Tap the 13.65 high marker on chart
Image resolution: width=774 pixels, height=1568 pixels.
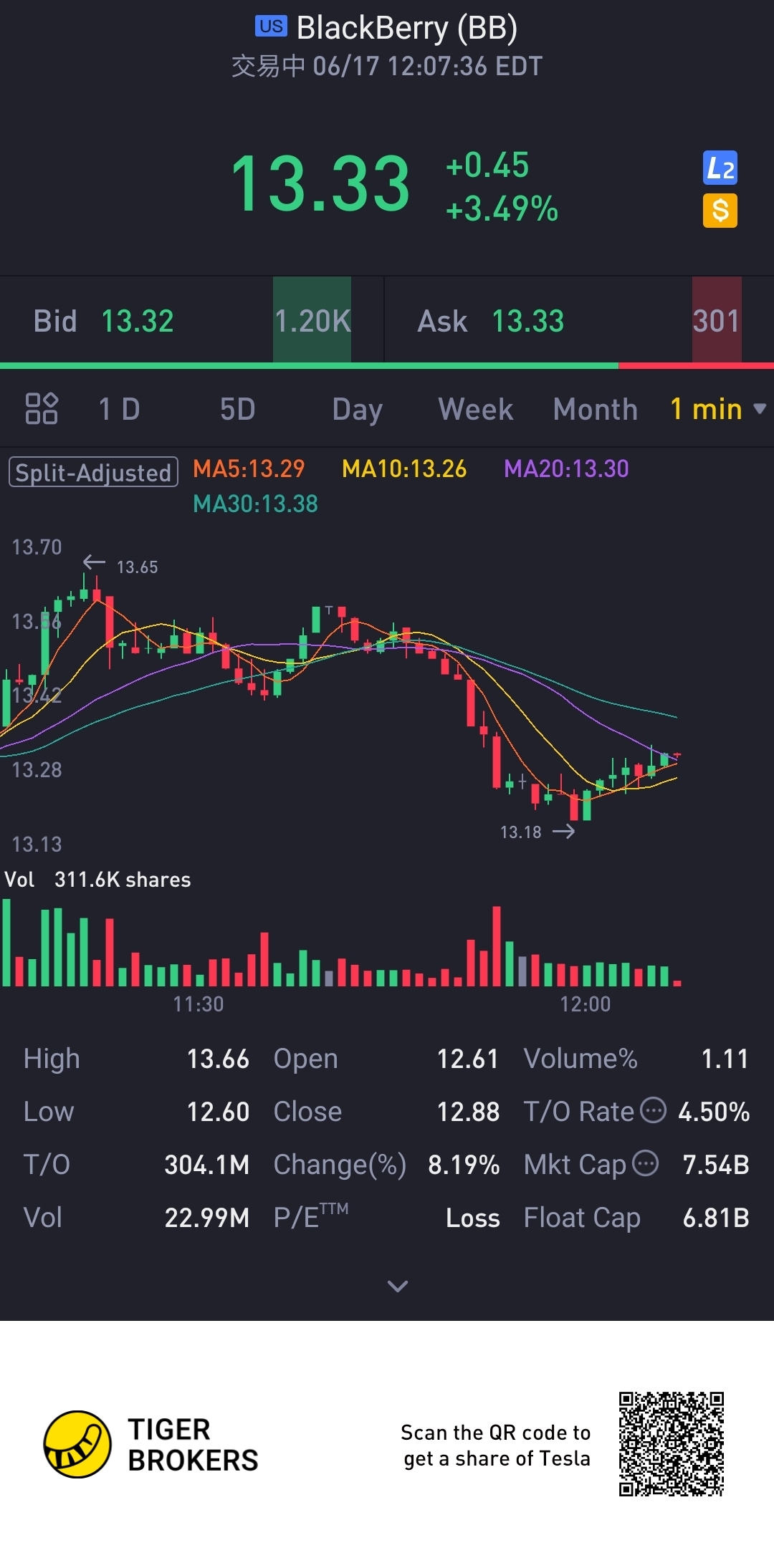pyautogui.click(x=137, y=567)
